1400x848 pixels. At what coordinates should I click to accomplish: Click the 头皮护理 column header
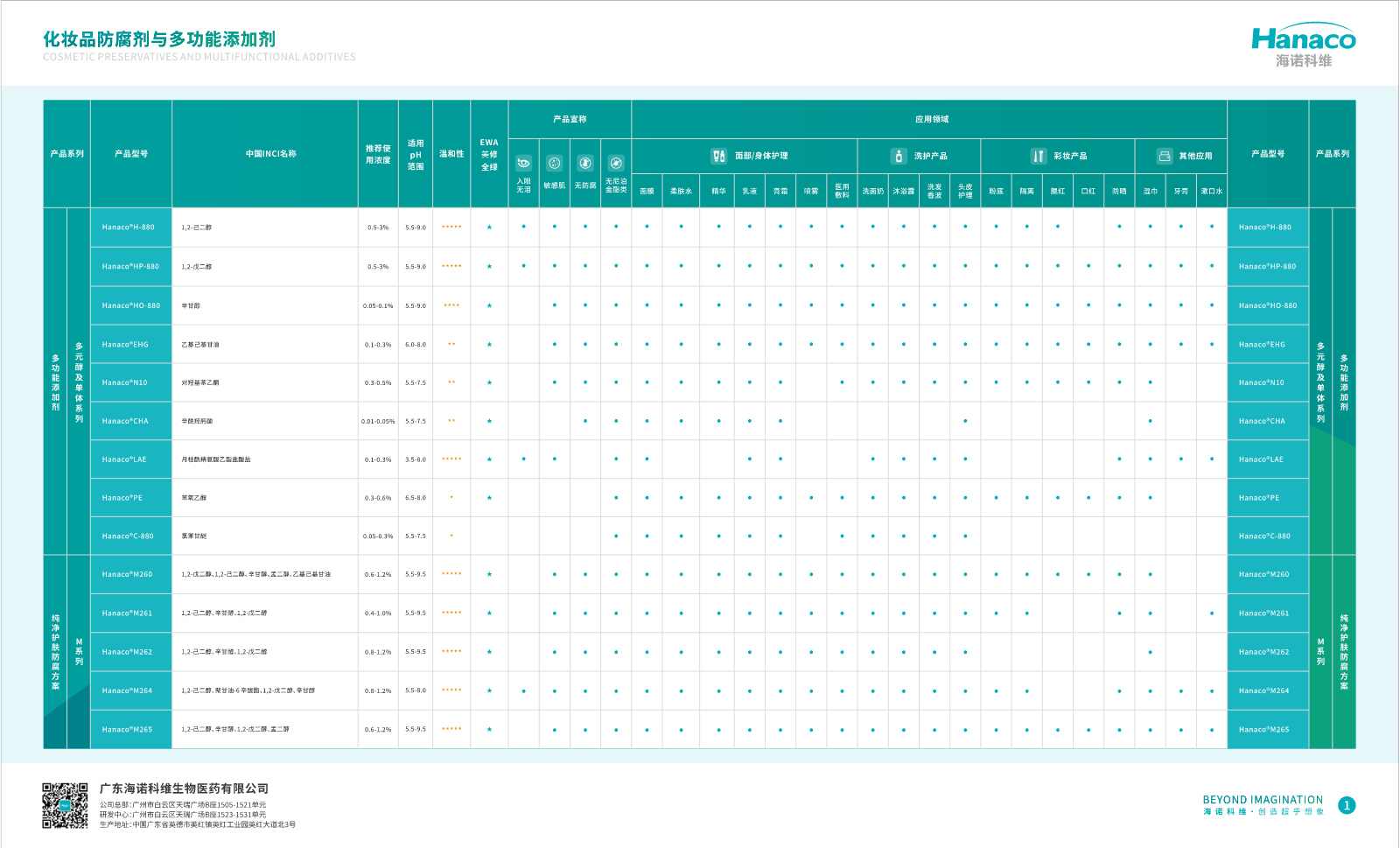point(965,191)
